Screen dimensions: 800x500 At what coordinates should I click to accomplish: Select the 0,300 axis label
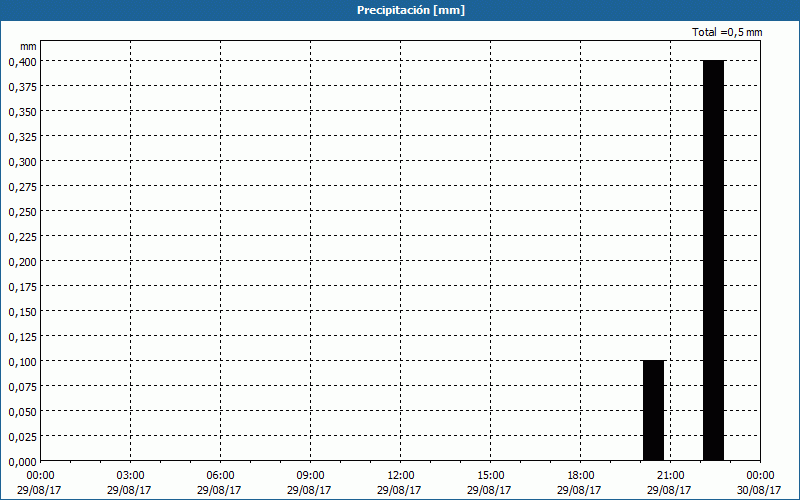tap(22, 162)
